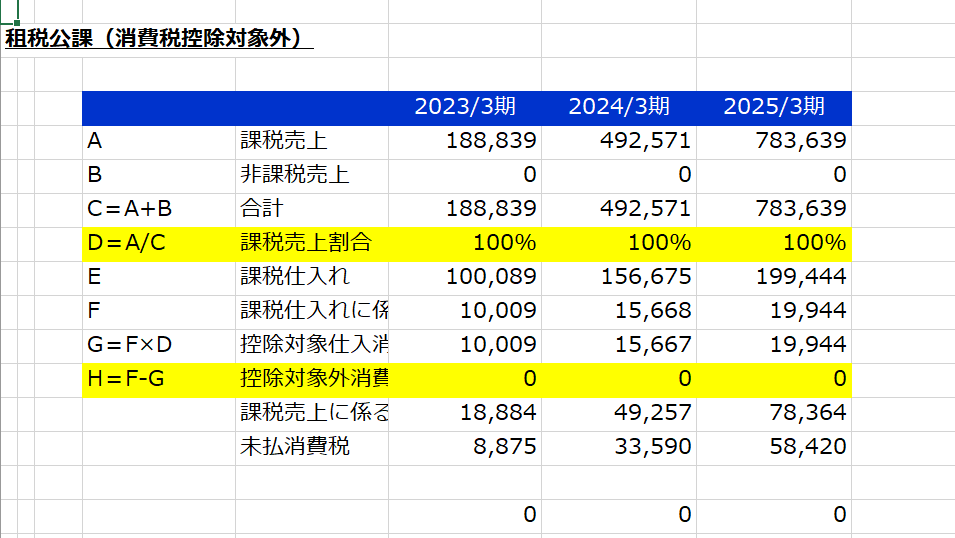
Task: Select the value 100,089
Action: tap(465, 277)
